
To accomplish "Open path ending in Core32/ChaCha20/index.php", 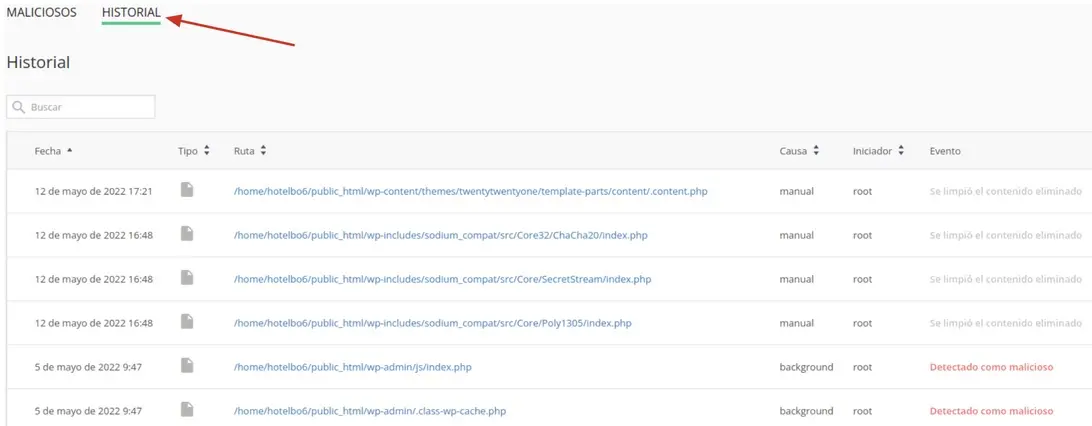I will 441,235.
